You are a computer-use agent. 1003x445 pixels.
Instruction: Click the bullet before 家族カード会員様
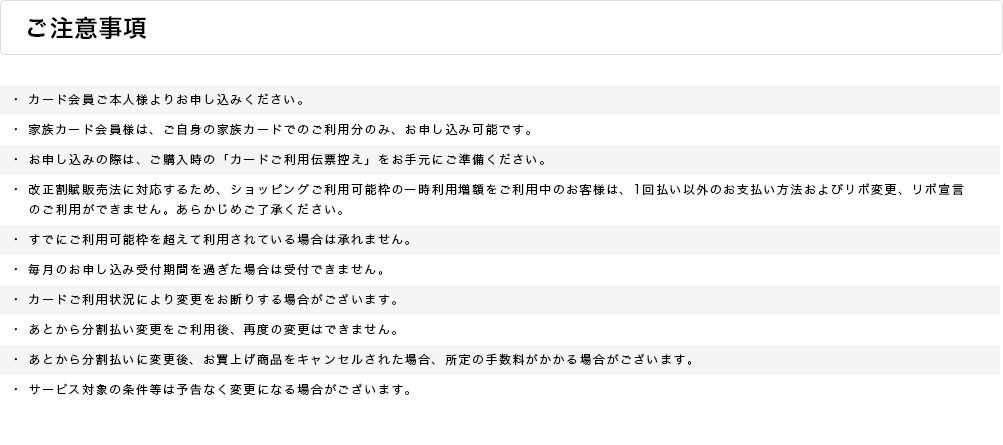(16, 130)
